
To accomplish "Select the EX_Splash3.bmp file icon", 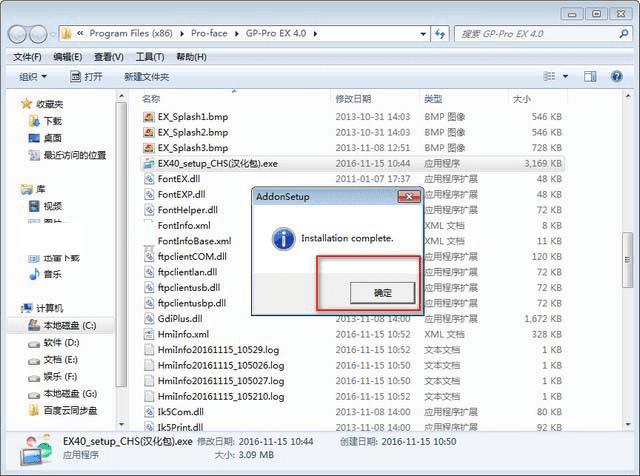I will tap(149, 148).
